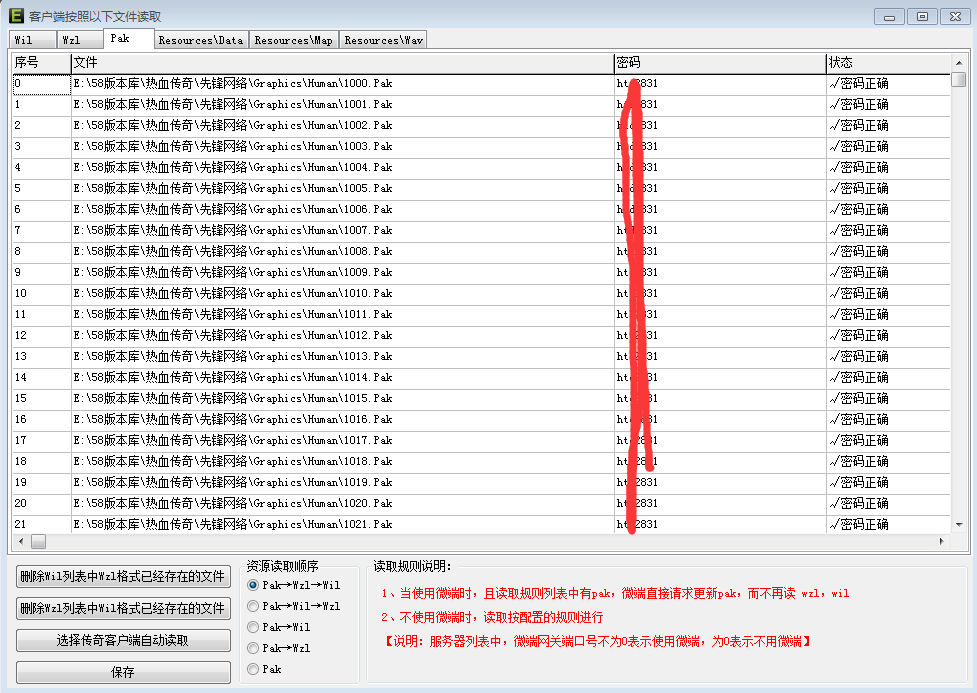
Task: Open the Resources\Map tab
Action: pyautogui.click(x=293, y=40)
